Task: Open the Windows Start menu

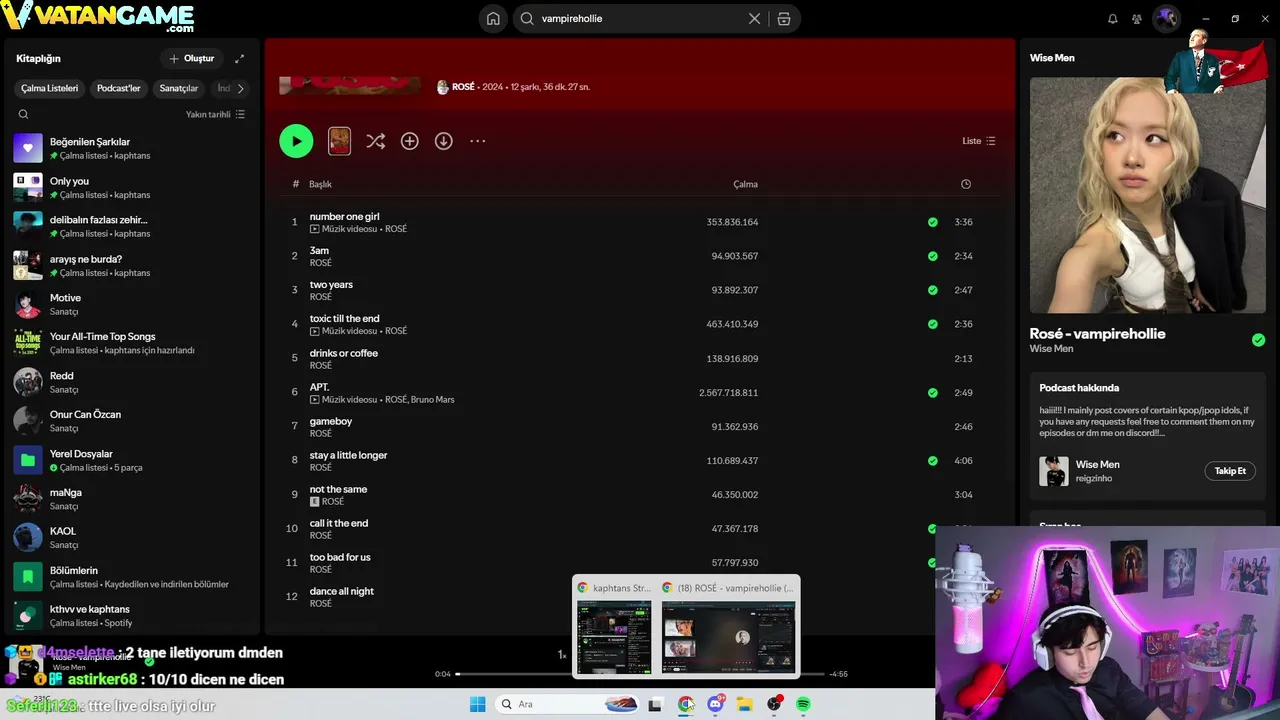Action: point(477,704)
